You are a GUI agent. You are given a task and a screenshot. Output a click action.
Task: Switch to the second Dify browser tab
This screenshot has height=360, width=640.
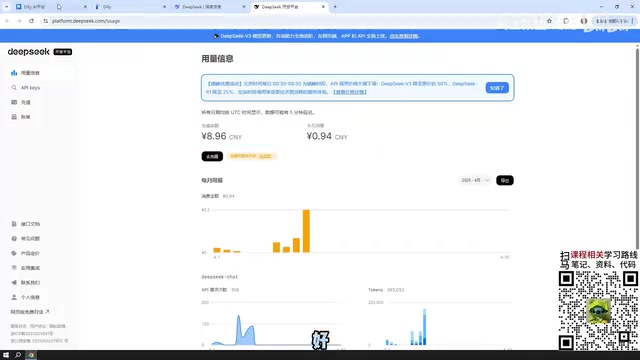pos(129,7)
